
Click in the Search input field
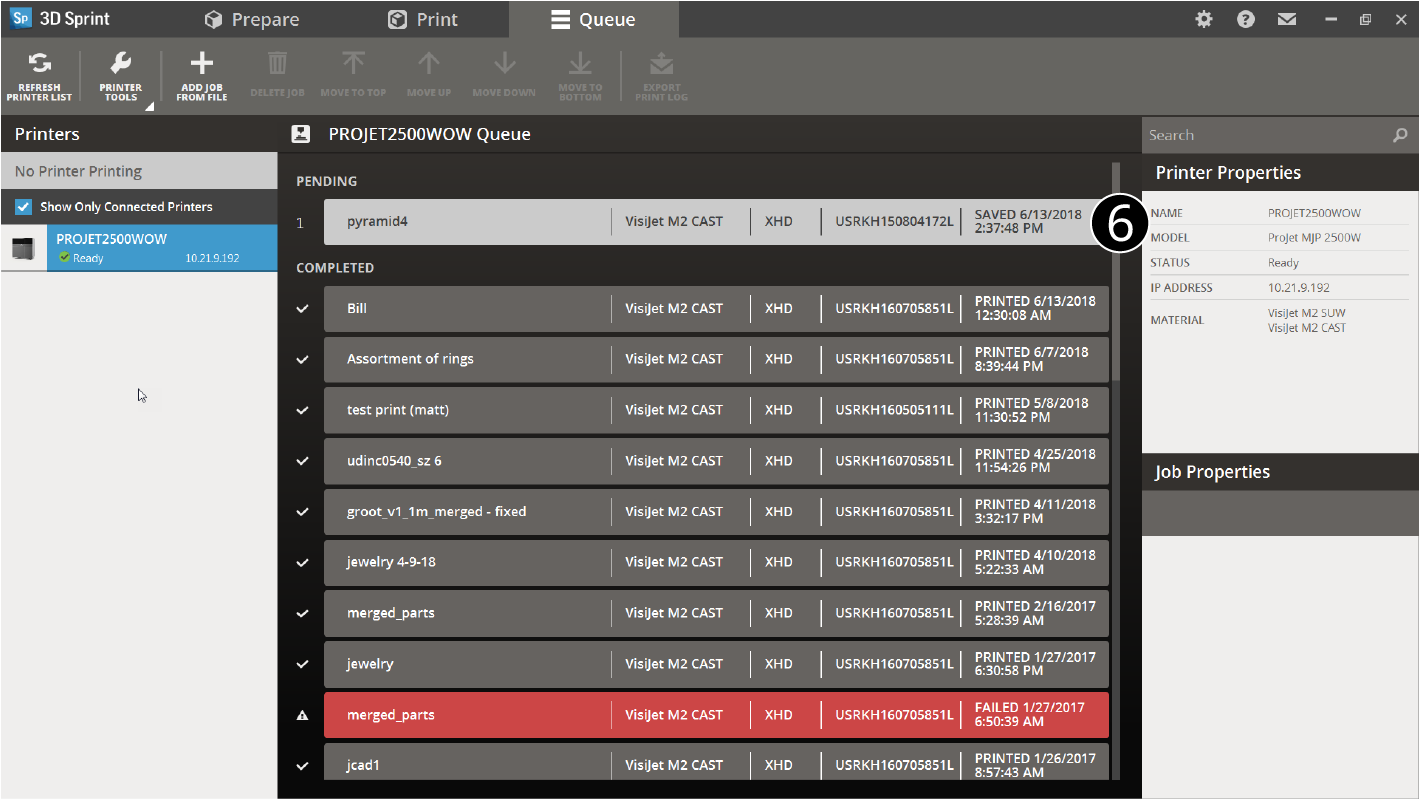[x=1266, y=135]
